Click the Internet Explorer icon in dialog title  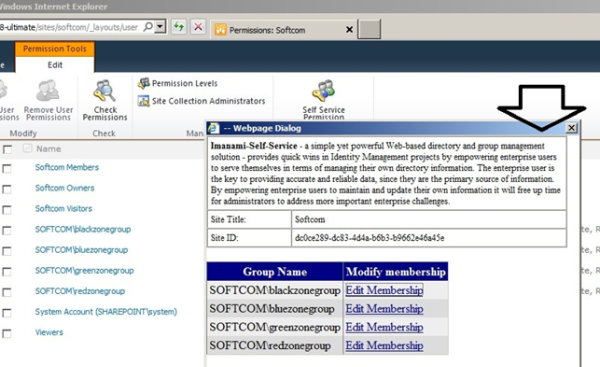(214, 128)
